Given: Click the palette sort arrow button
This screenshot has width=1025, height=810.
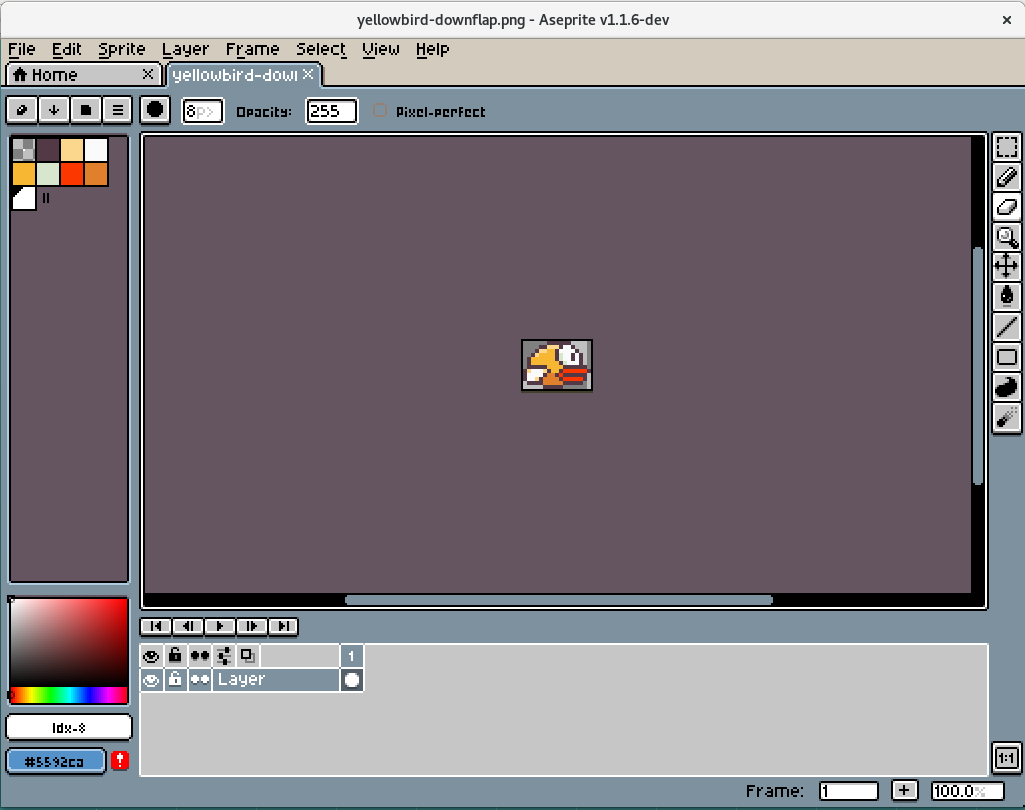Looking at the screenshot, I should coord(54,110).
